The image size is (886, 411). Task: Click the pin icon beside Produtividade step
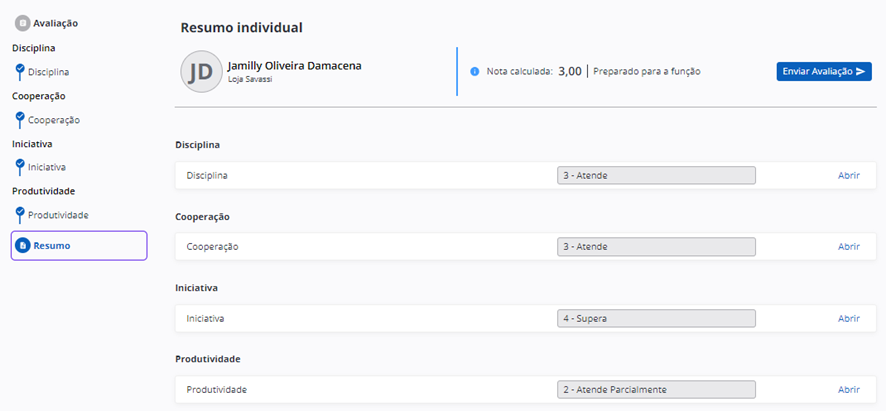click(x=19, y=214)
